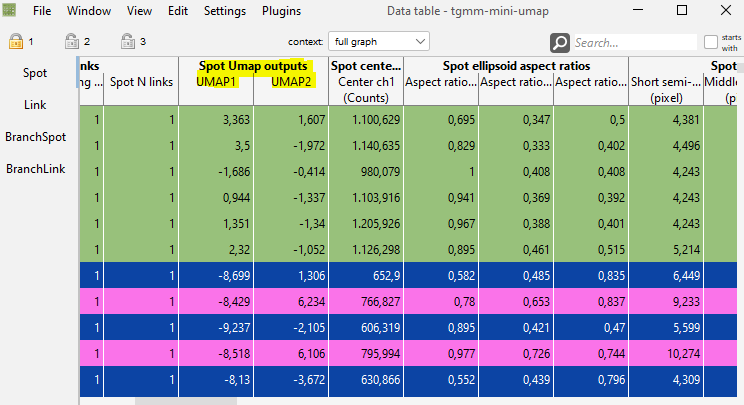Toggle lock group 2

coord(72,41)
